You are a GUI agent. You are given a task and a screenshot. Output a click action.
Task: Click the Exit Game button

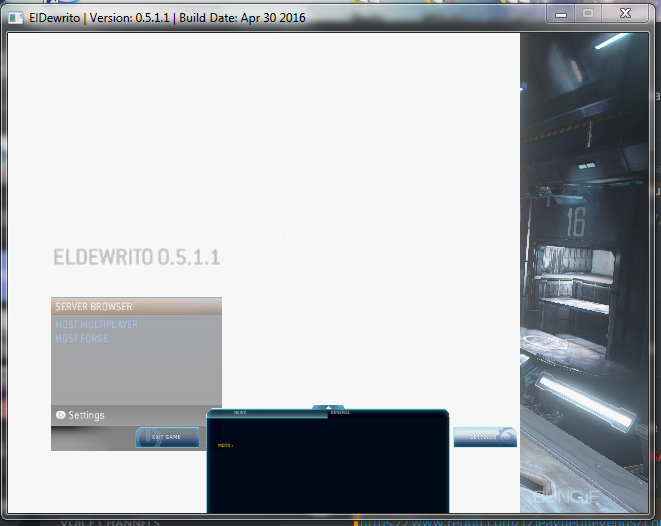pyautogui.click(x=167, y=437)
